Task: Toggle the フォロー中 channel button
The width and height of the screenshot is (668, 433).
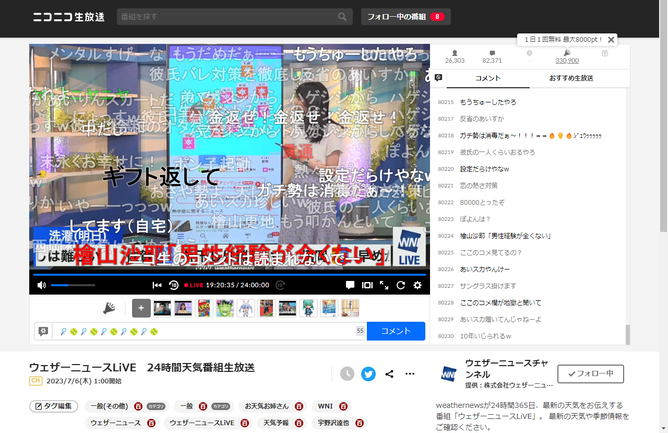Action: 590,374
